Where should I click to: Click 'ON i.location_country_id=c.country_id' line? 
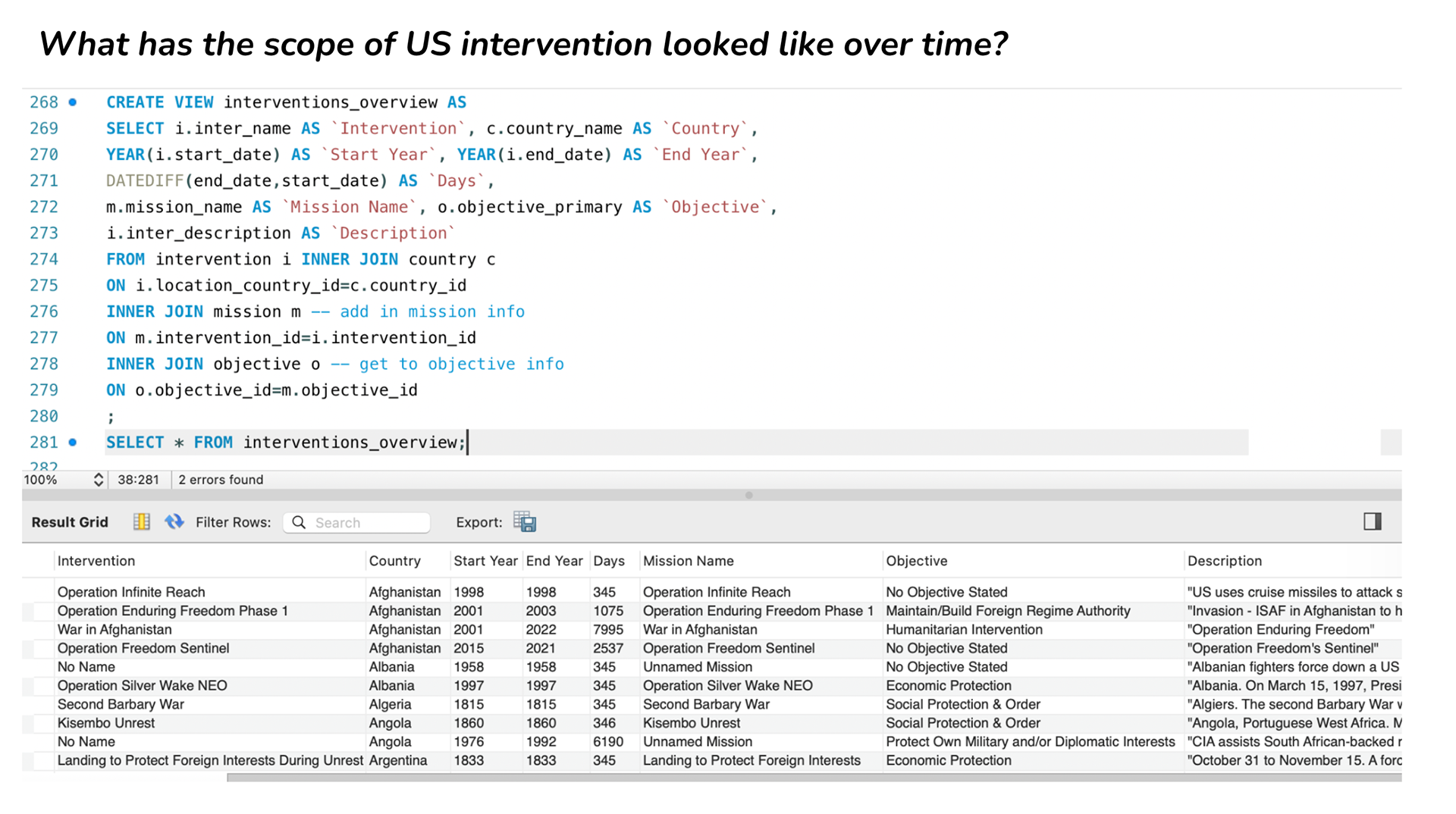tap(286, 285)
